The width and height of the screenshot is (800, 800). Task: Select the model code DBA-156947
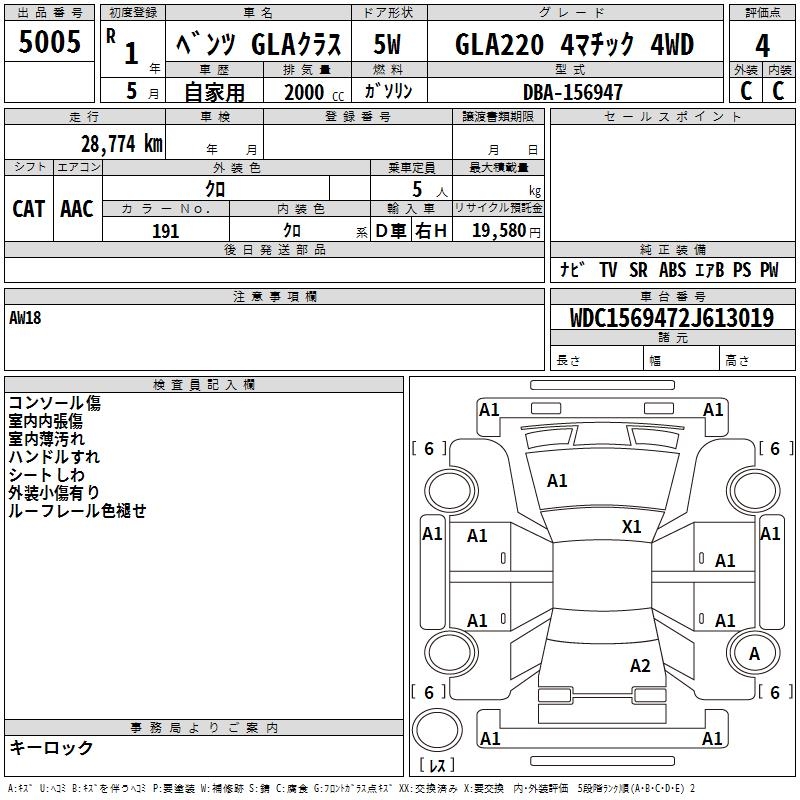[573, 92]
